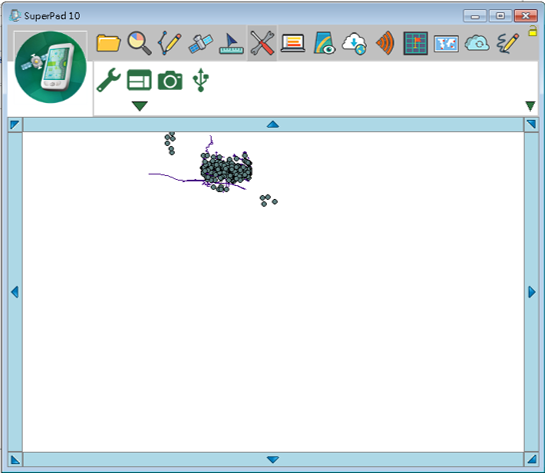Click the green USB connection icon

[x=201, y=80]
